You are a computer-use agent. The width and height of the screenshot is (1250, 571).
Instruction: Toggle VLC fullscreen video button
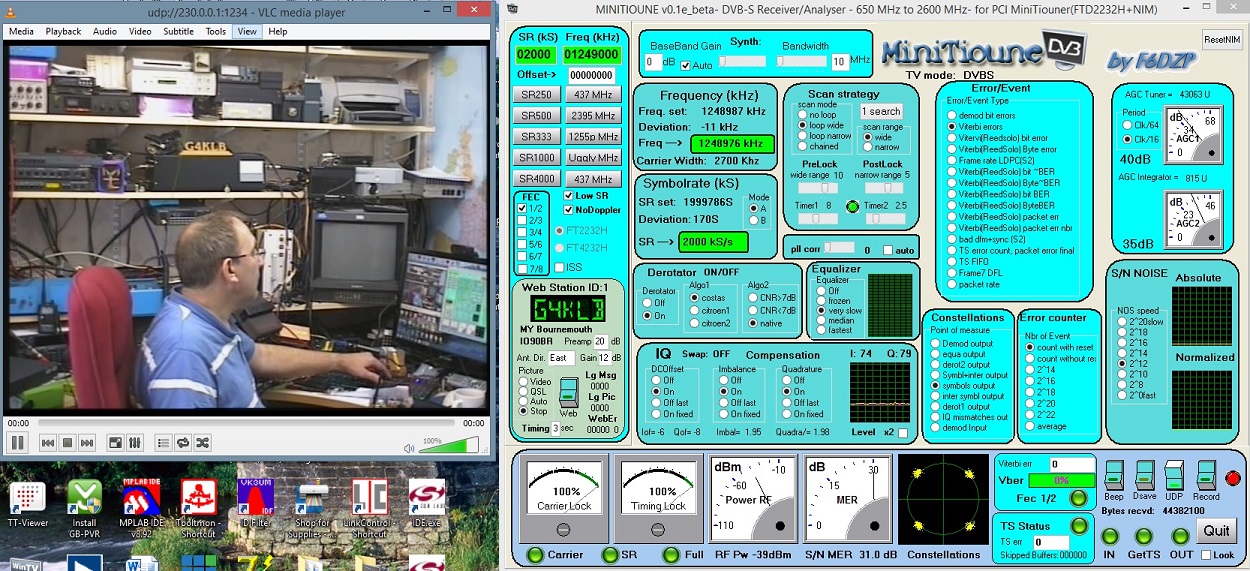(115, 442)
